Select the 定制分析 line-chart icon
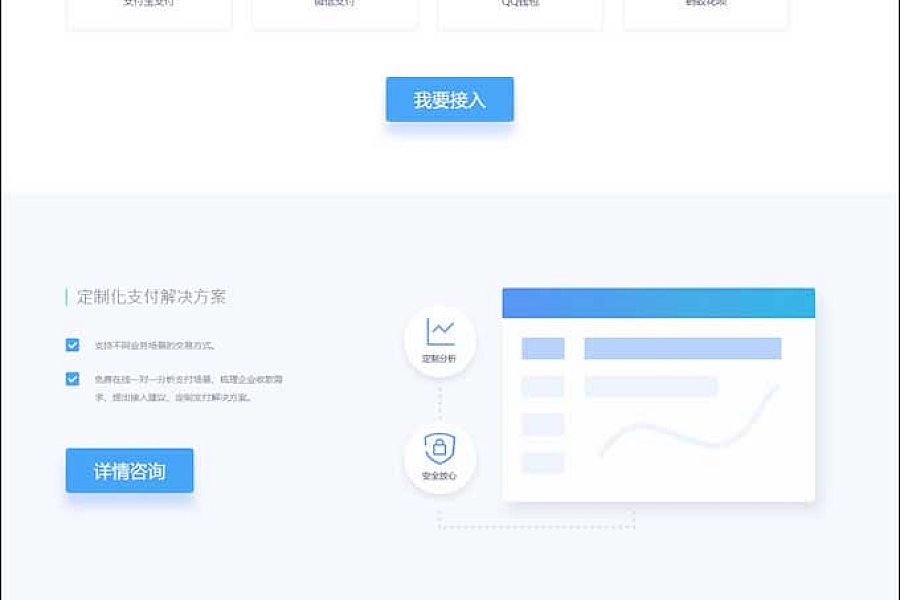The height and width of the screenshot is (600, 900). 440,332
